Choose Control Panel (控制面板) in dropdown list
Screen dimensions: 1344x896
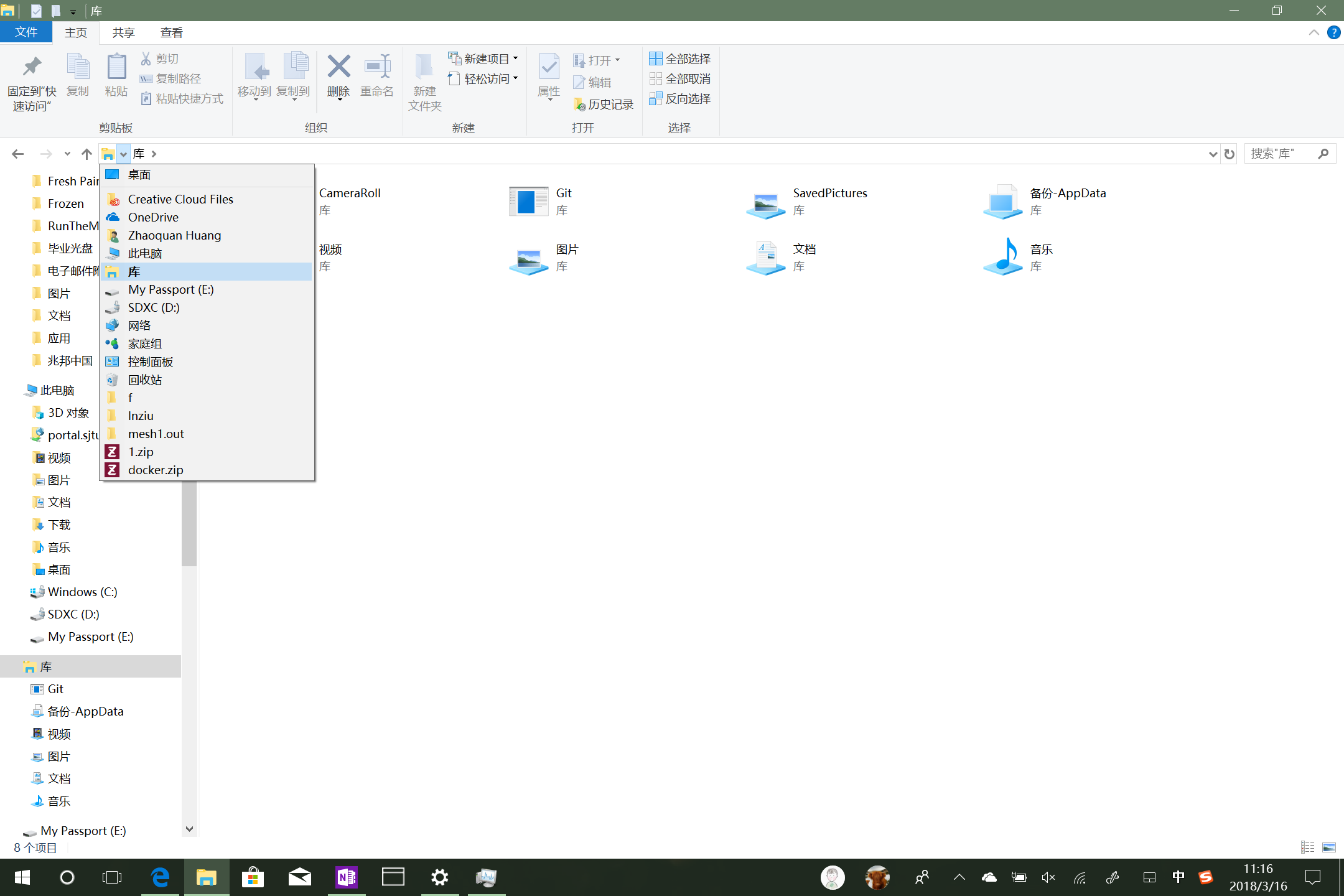coord(150,362)
